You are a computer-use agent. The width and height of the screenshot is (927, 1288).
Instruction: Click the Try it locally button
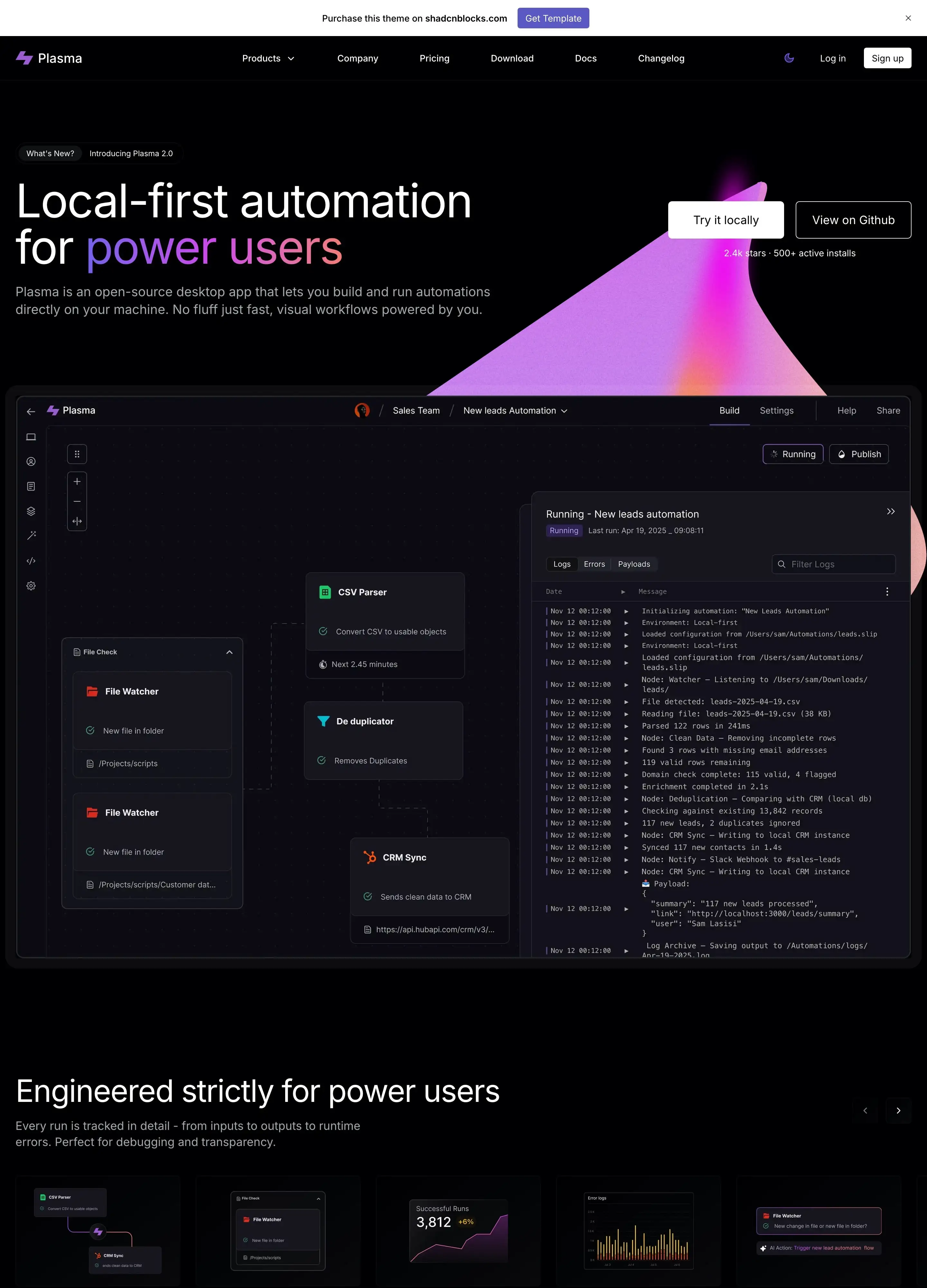click(726, 220)
